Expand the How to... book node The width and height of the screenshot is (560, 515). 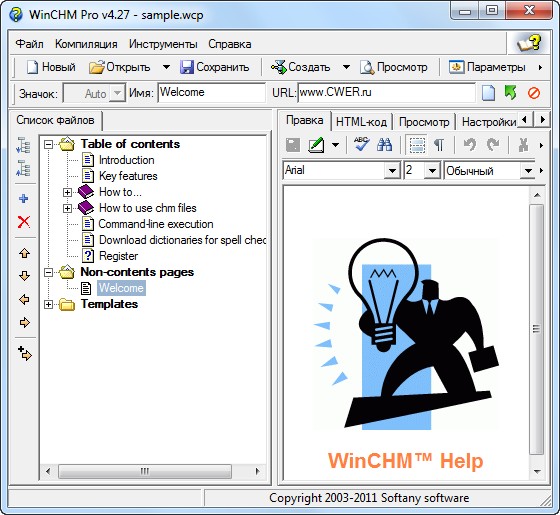pos(67,192)
